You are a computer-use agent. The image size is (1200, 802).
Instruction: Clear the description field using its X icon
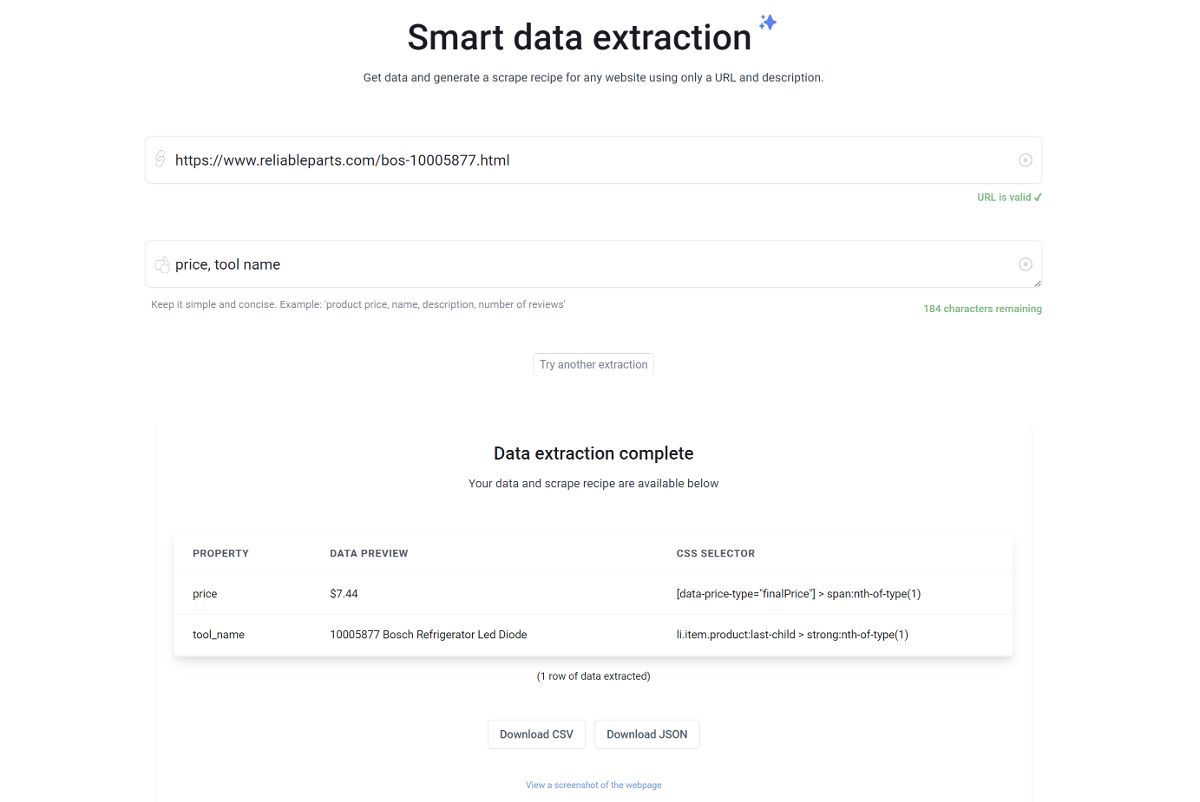pyautogui.click(x=1025, y=264)
